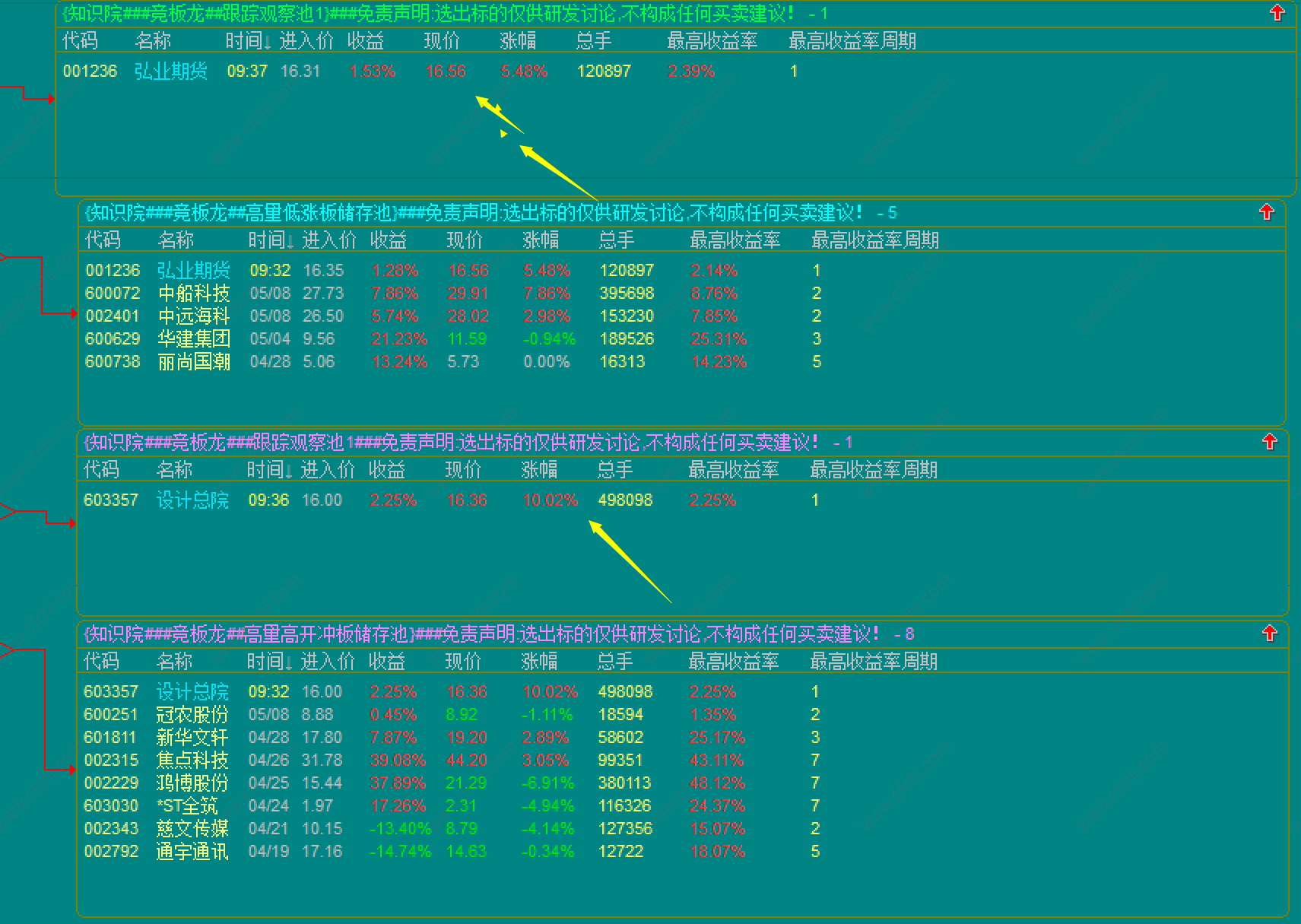Screen dimensions: 1301x924
Task: Sort by 时间 header in third panel
Action: 269,470
